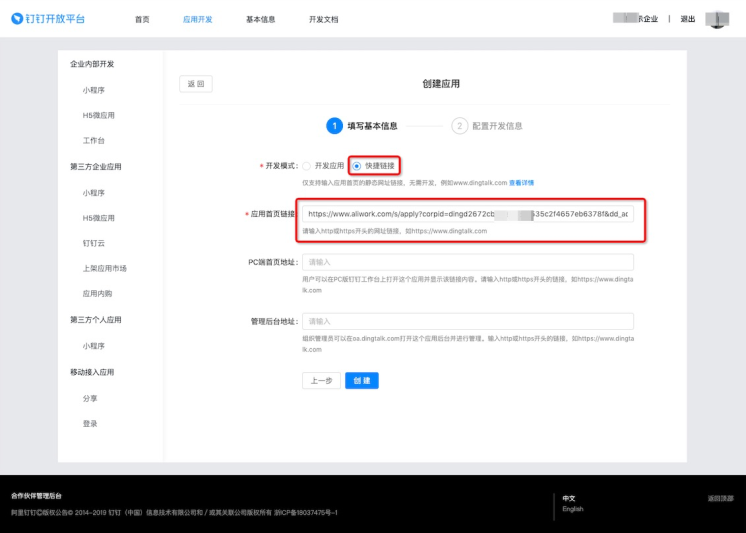Click the 返回 back button
This screenshot has height=533, width=746.
[x=196, y=84]
